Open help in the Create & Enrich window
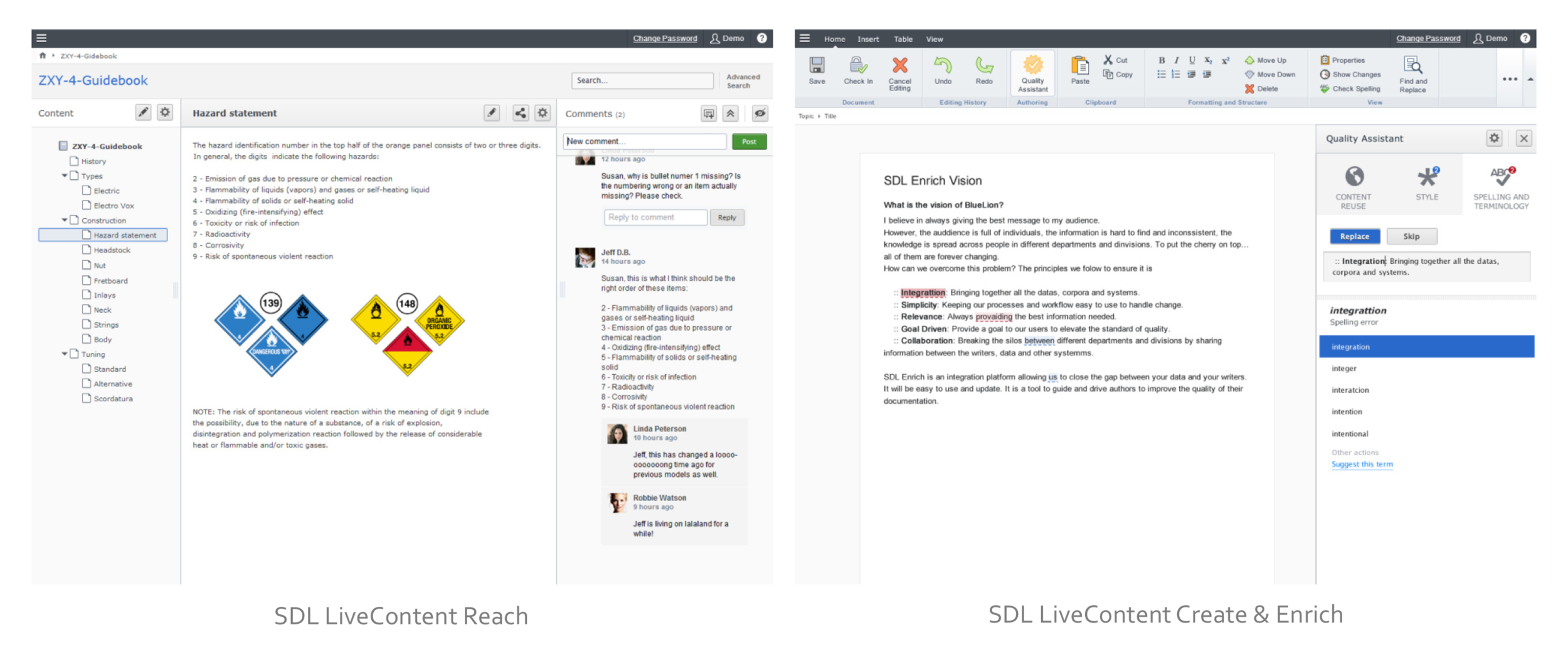Image resolution: width=1568 pixels, height=652 pixels. pyautogui.click(x=1525, y=38)
